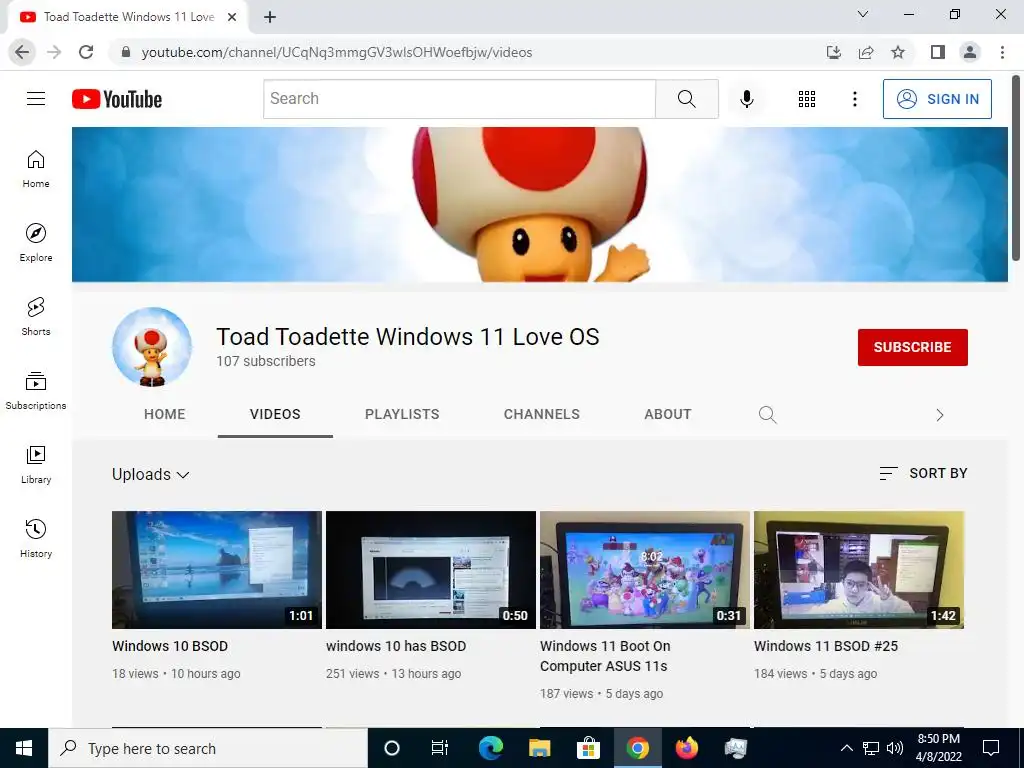Bookmark this page with the star
Viewport: 1024px width, 768px height.
click(898, 52)
